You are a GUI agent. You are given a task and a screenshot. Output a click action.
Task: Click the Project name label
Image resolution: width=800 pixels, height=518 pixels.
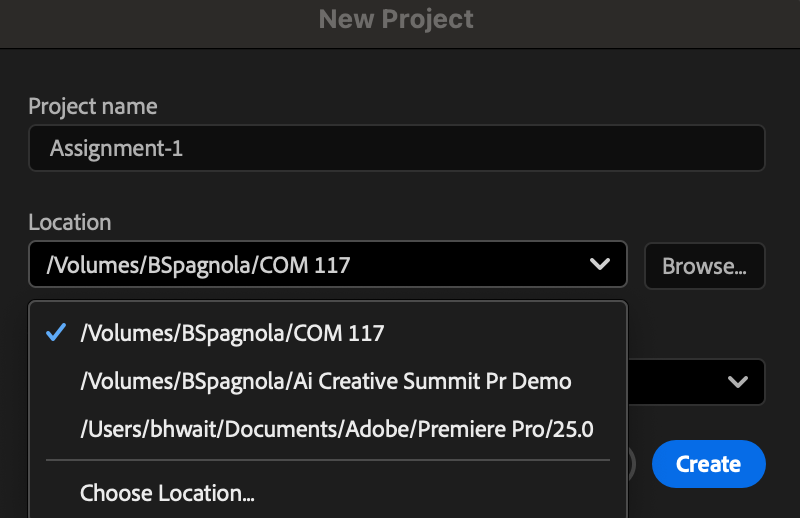pyautogui.click(x=93, y=106)
